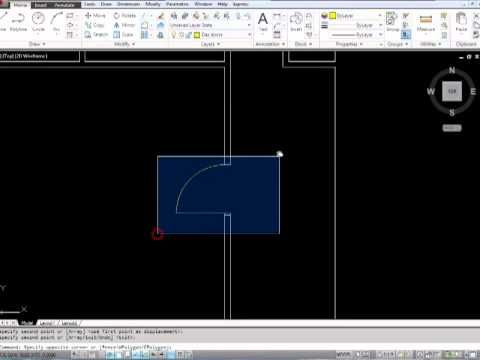The height and width of the screenshot is (360, 480).
Task: Click the Hatch tool in Draw panel
Action: coord(70,35)
